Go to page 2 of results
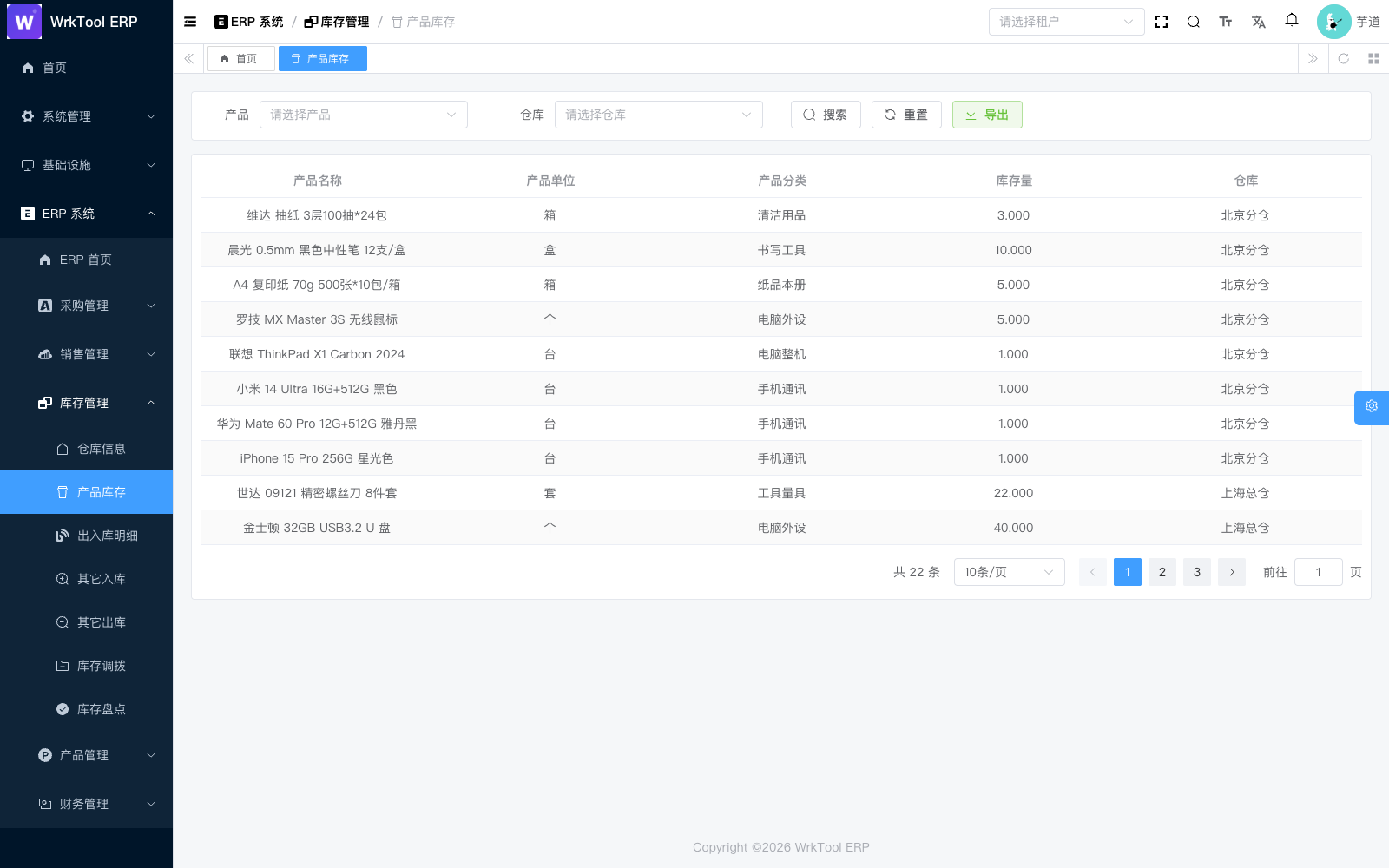1389x868 pixels. click(1162, 572)
